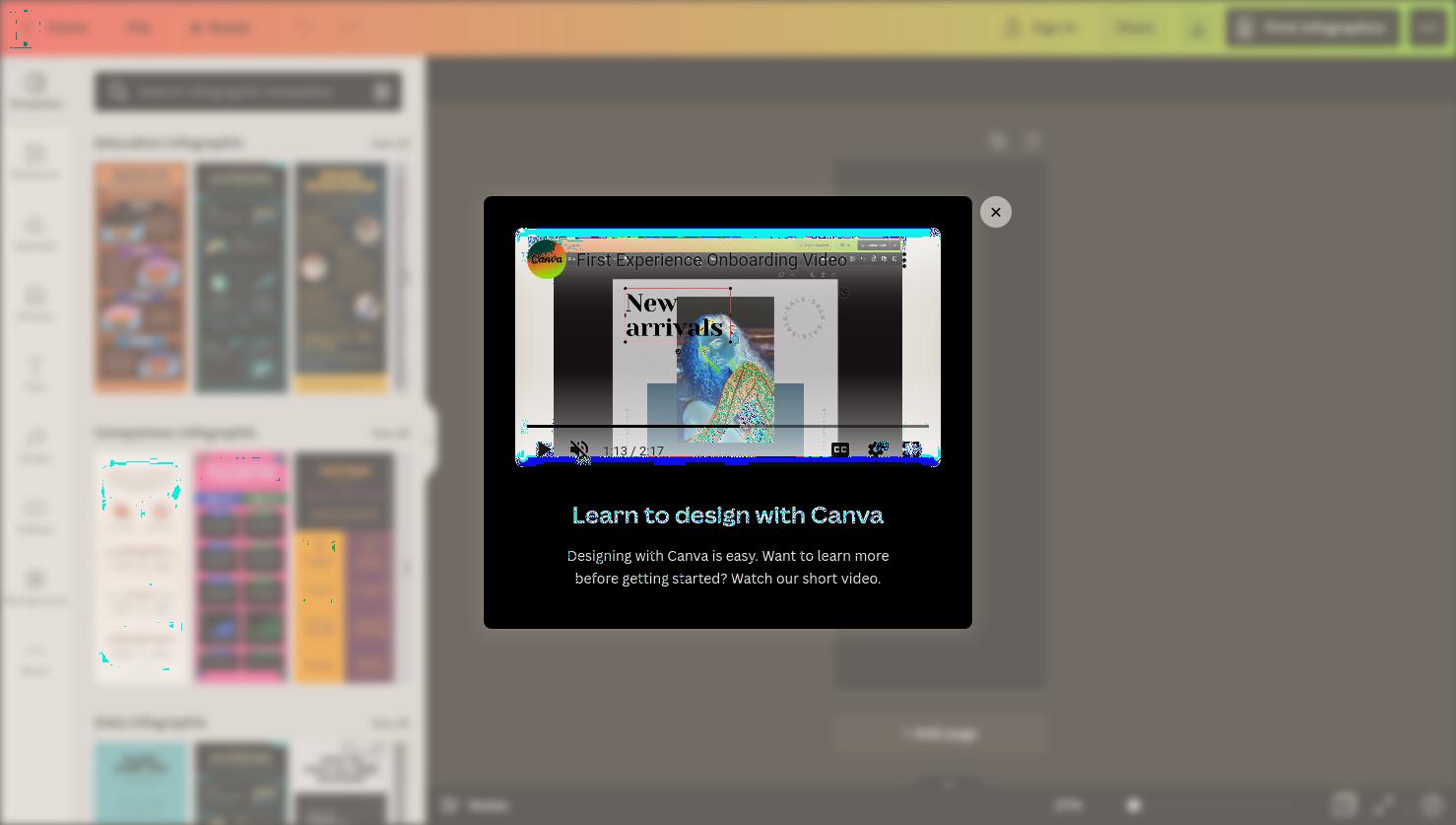
Task: Toggle closed captions with the CC button
Action: pyautogui.click(x=840, y=449)
